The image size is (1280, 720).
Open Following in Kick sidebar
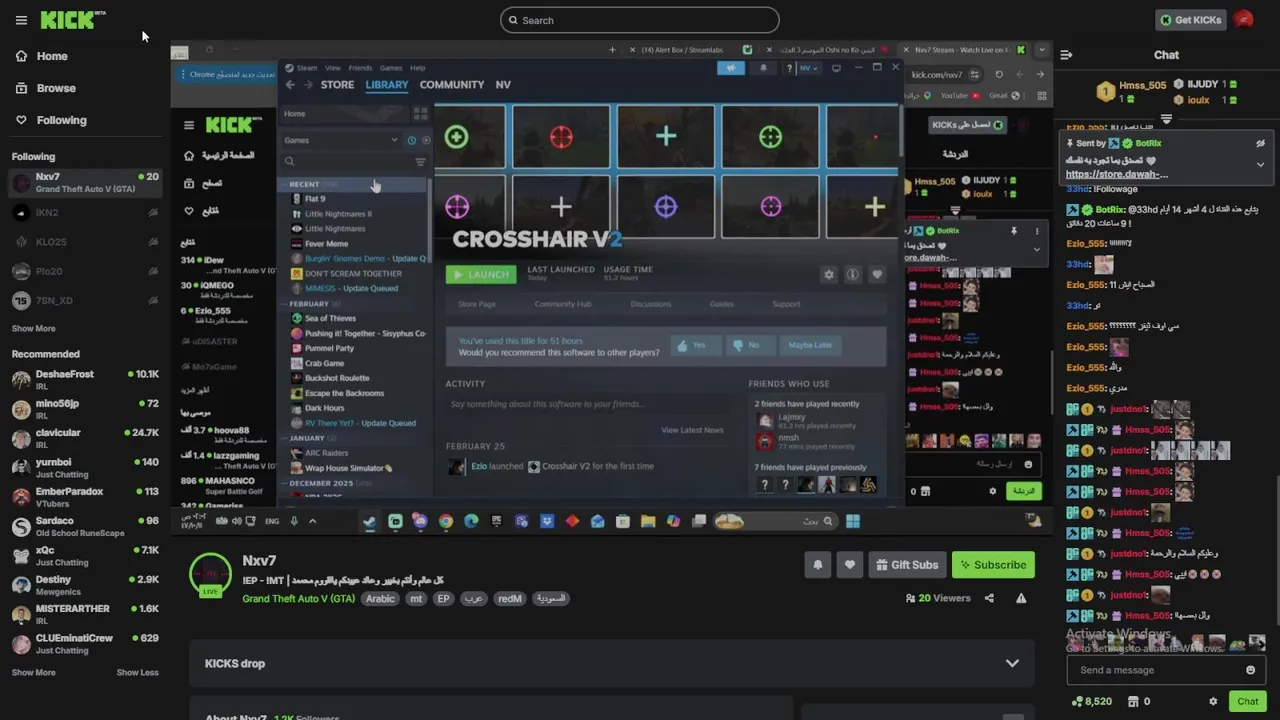click(50, 120)
